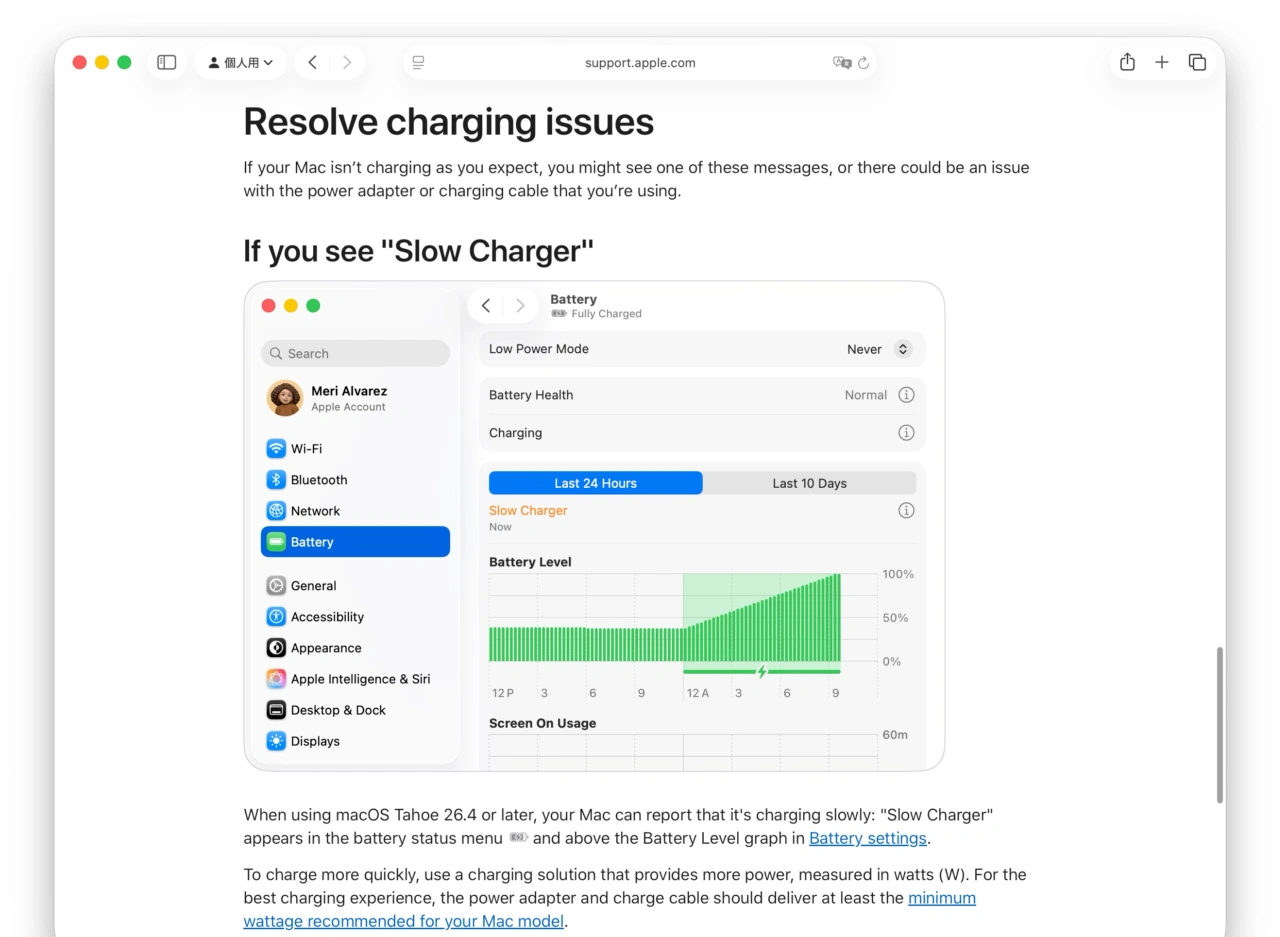Click the support.apple.com address field
The width and height of the screenshot is (1280, 937).
(x=640, y=62)
